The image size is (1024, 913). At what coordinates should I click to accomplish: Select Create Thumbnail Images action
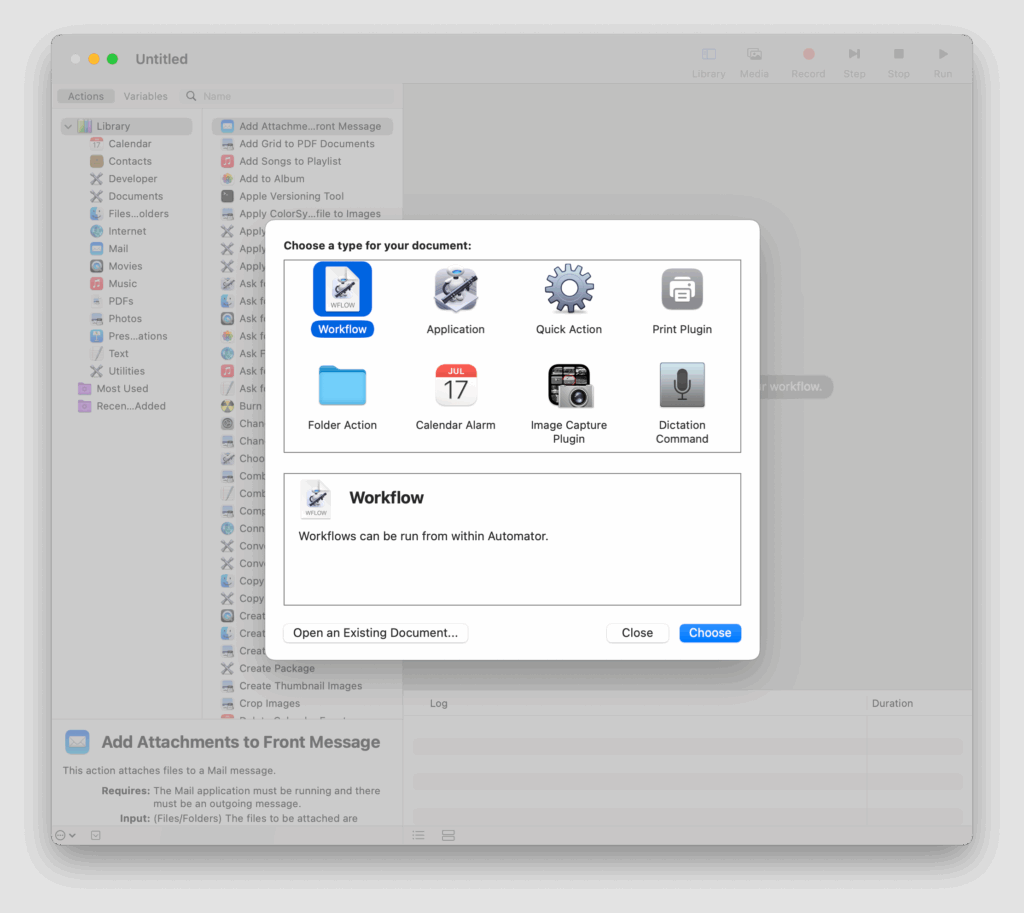click(x=302, y=686)
